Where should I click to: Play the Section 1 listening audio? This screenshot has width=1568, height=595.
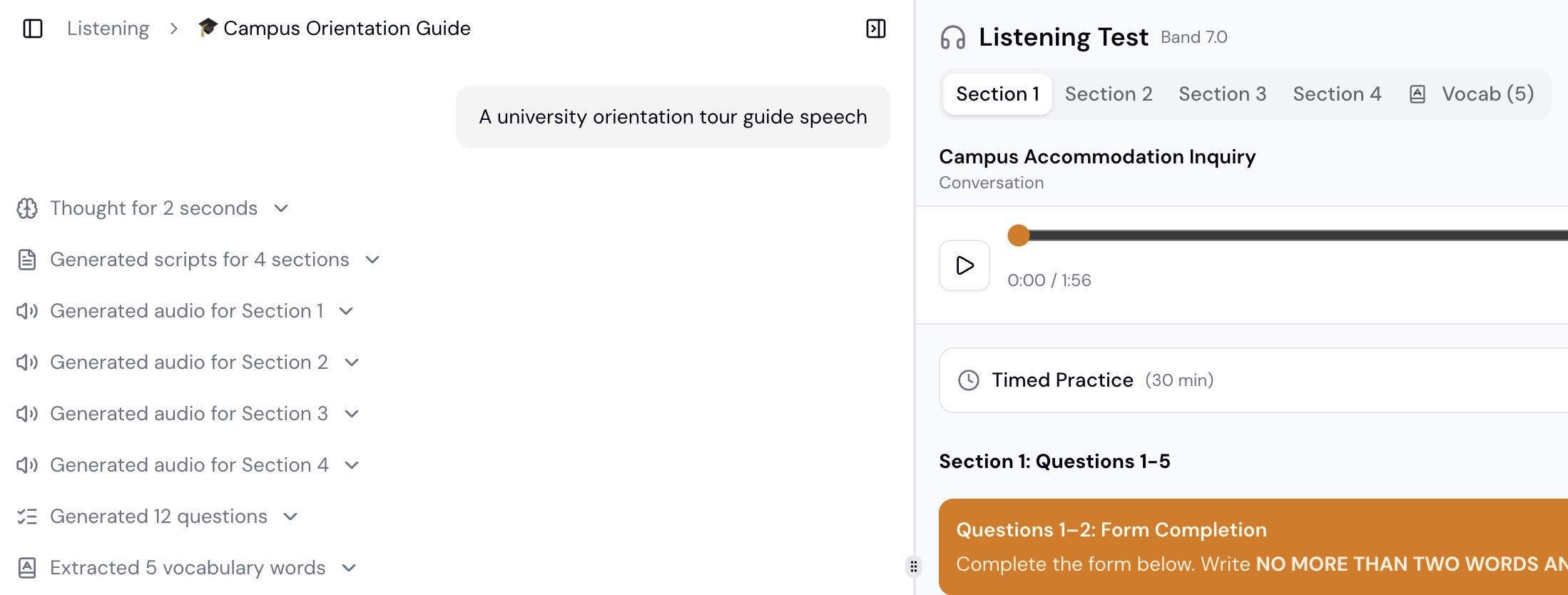(x=964, y=265)
